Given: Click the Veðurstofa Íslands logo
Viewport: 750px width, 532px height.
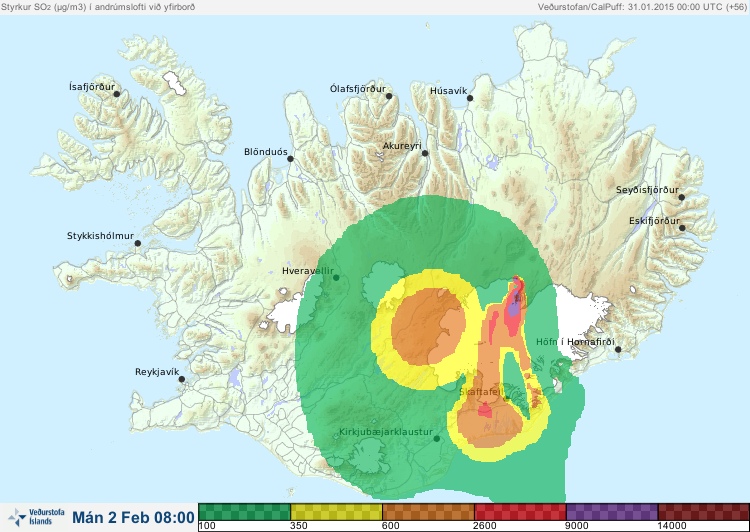Looking at the screenshot, I should 36,517.
